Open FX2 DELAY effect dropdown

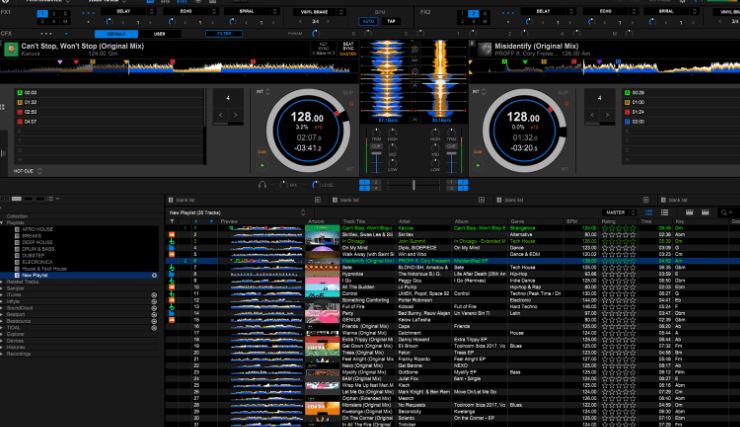(547, 11)
